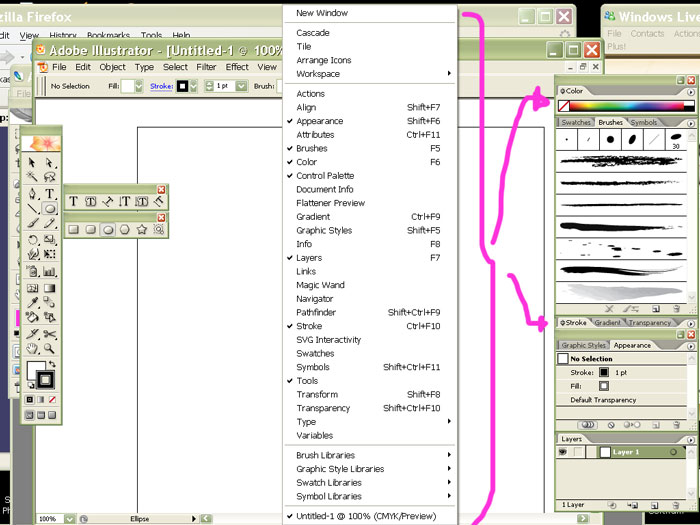Open Gradient tab beside Stroke tab
This screenshot has height=525, width=700.
coord(607,323)
